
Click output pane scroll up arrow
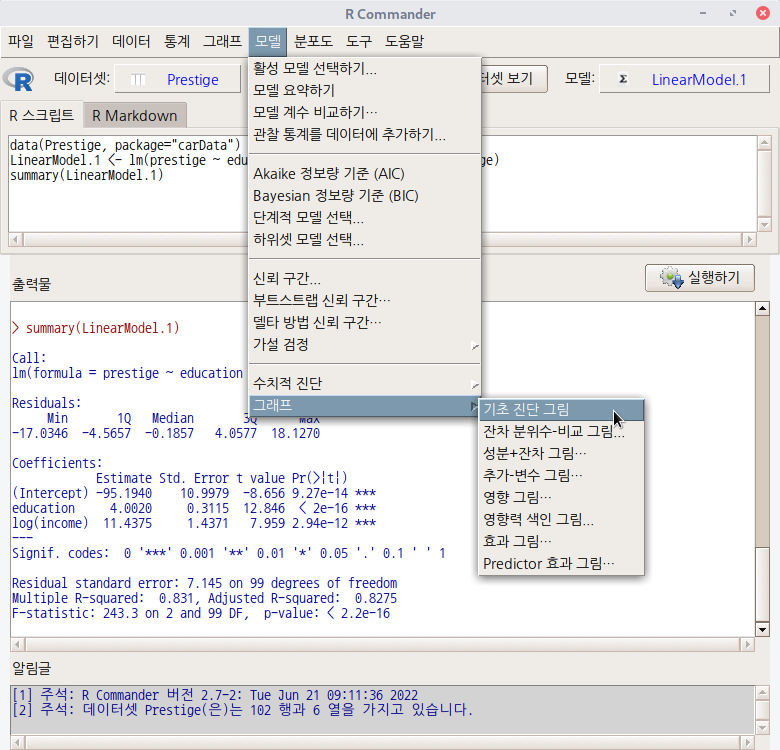(x=763, y=308)
